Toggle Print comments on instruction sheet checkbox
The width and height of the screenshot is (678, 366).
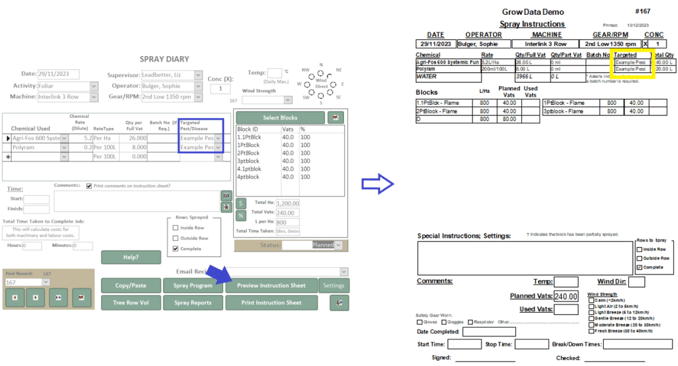(x=89, y=186)
